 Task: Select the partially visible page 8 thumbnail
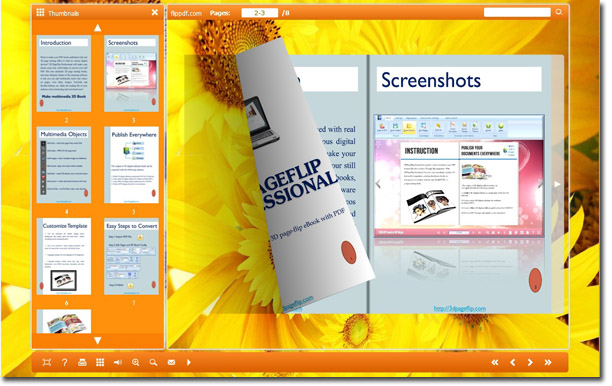point(64,321)
